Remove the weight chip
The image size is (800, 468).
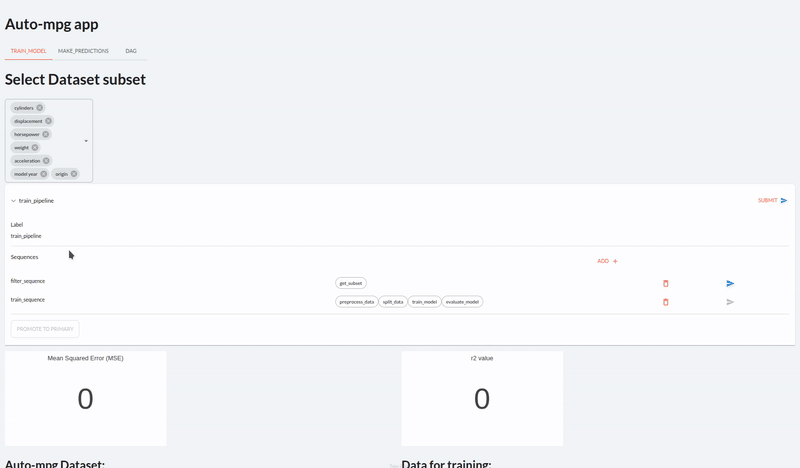point(35,147)
